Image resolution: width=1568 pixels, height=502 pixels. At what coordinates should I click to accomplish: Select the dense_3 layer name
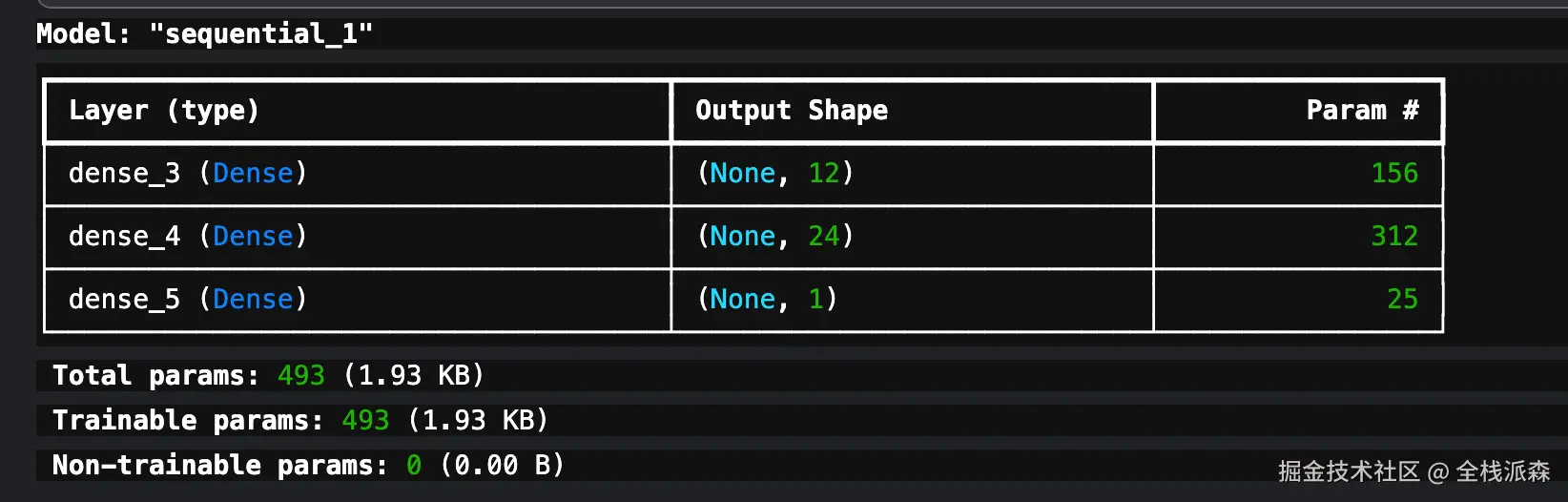[x=124, y=174]
